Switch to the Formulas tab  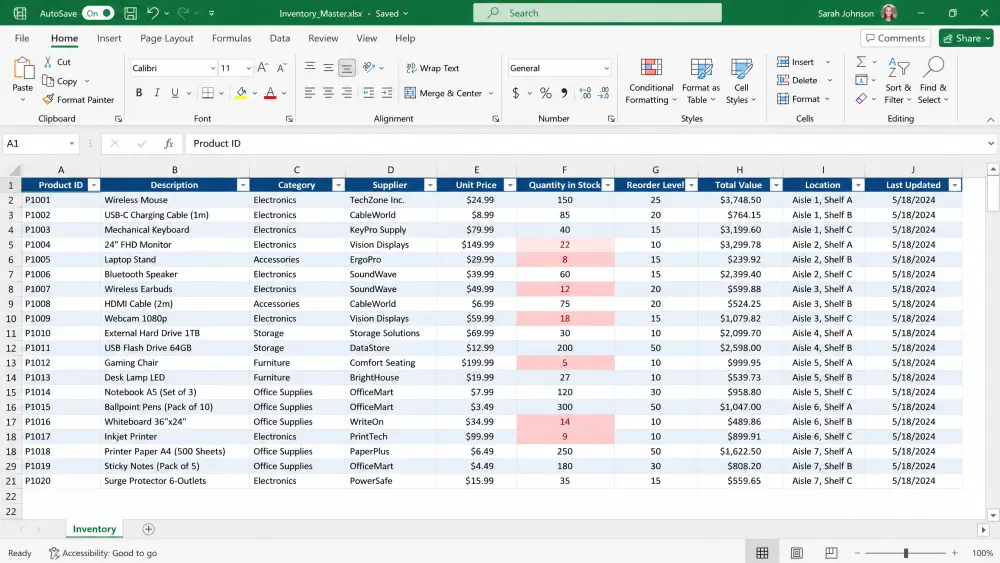coord(232,38)
